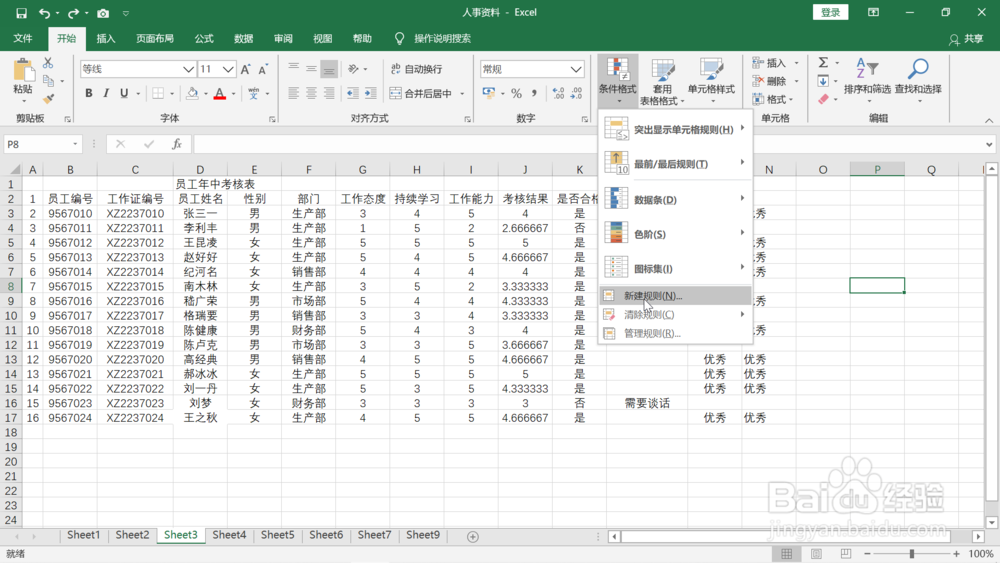Viewport: 1000px width, 563px height.
Task: Increase indent icon
Action: [x=371, y=94]
